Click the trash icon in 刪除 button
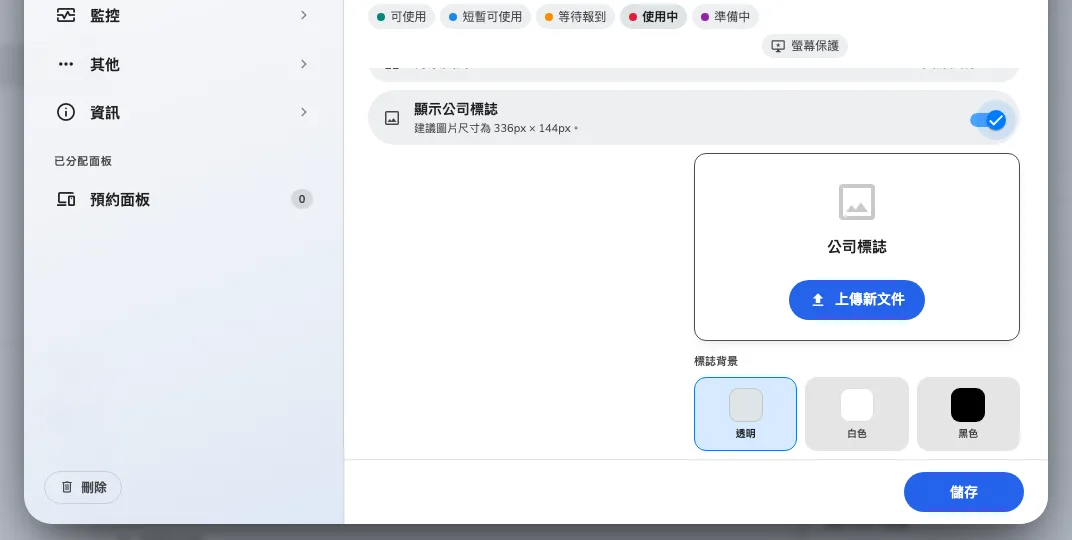1072x540 pixels. [x=67, y=487]
